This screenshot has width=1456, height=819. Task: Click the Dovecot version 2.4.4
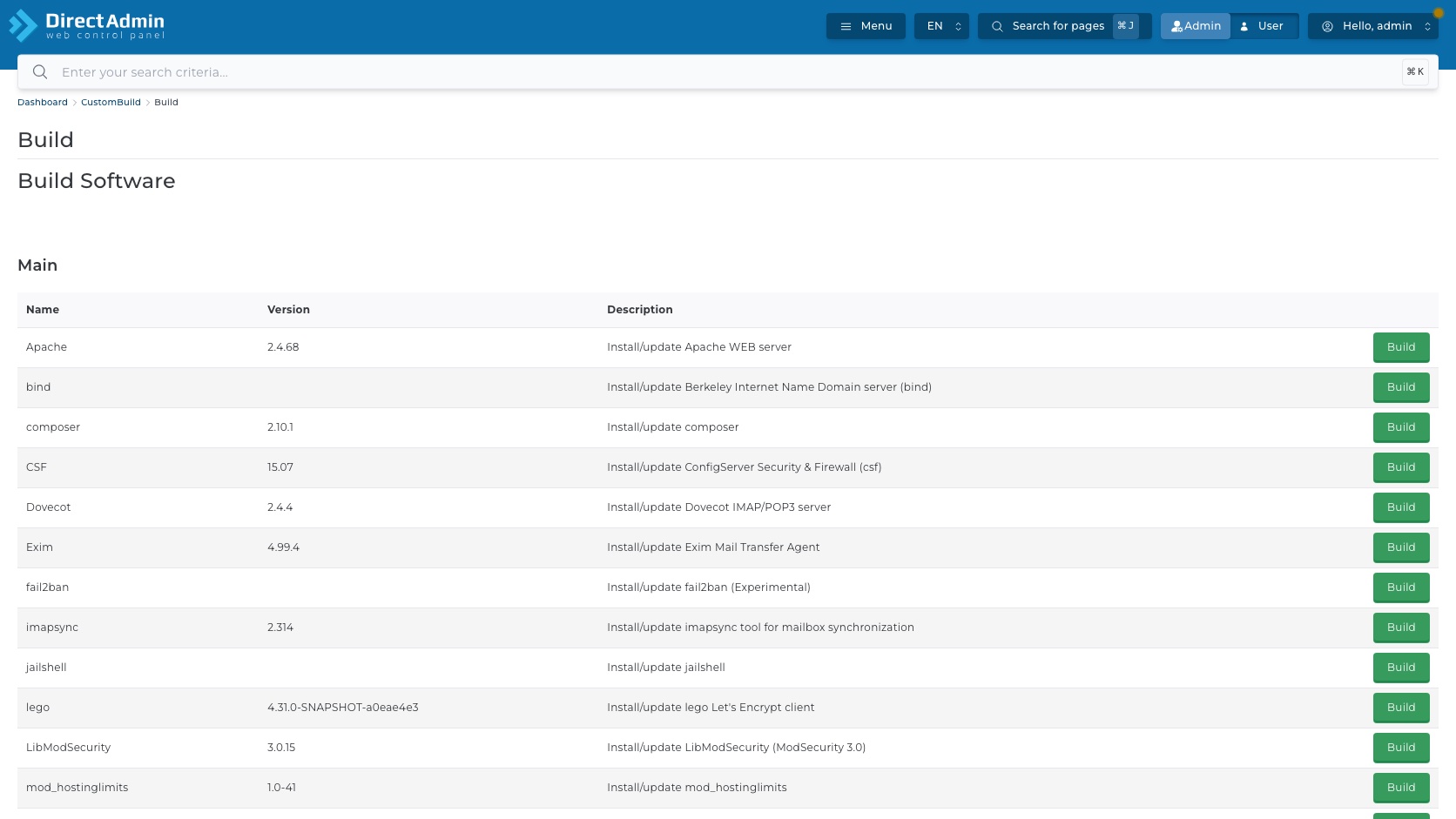[280, 507]
